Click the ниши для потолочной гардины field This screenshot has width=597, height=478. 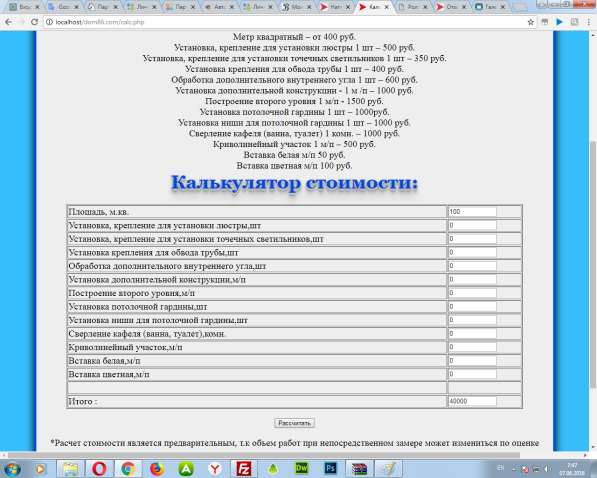(472, 320)
